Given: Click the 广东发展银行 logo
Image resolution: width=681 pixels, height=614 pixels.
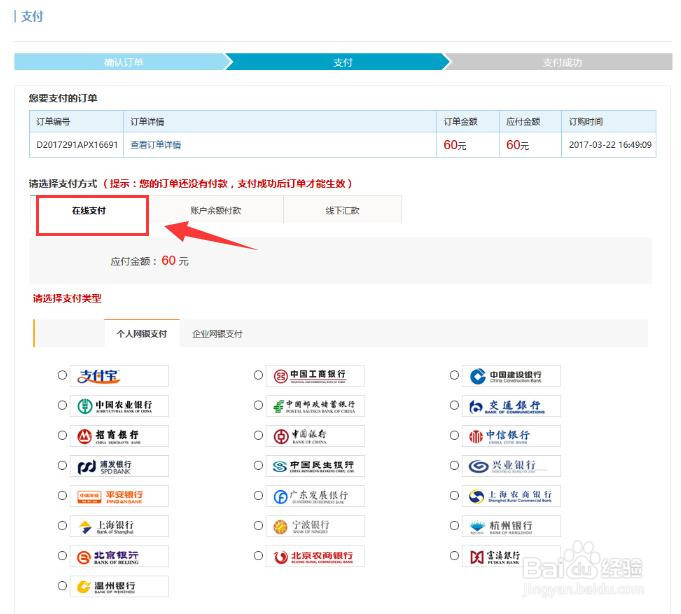Looking at the screenshot, I should coord(315,496).
